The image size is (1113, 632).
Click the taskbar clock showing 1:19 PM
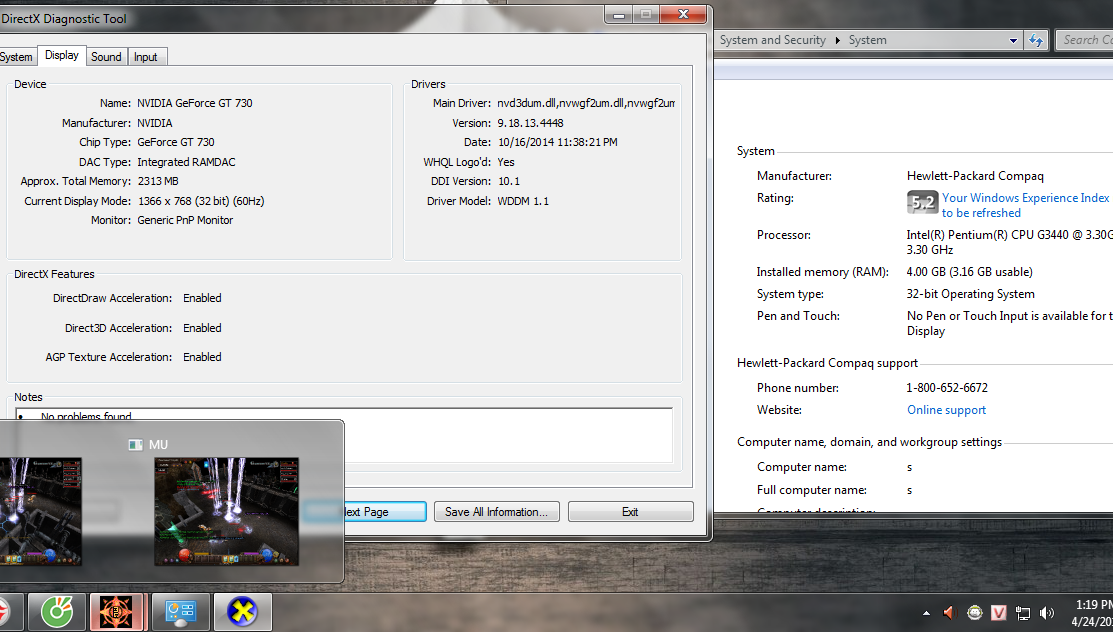tap(1092, 613)
